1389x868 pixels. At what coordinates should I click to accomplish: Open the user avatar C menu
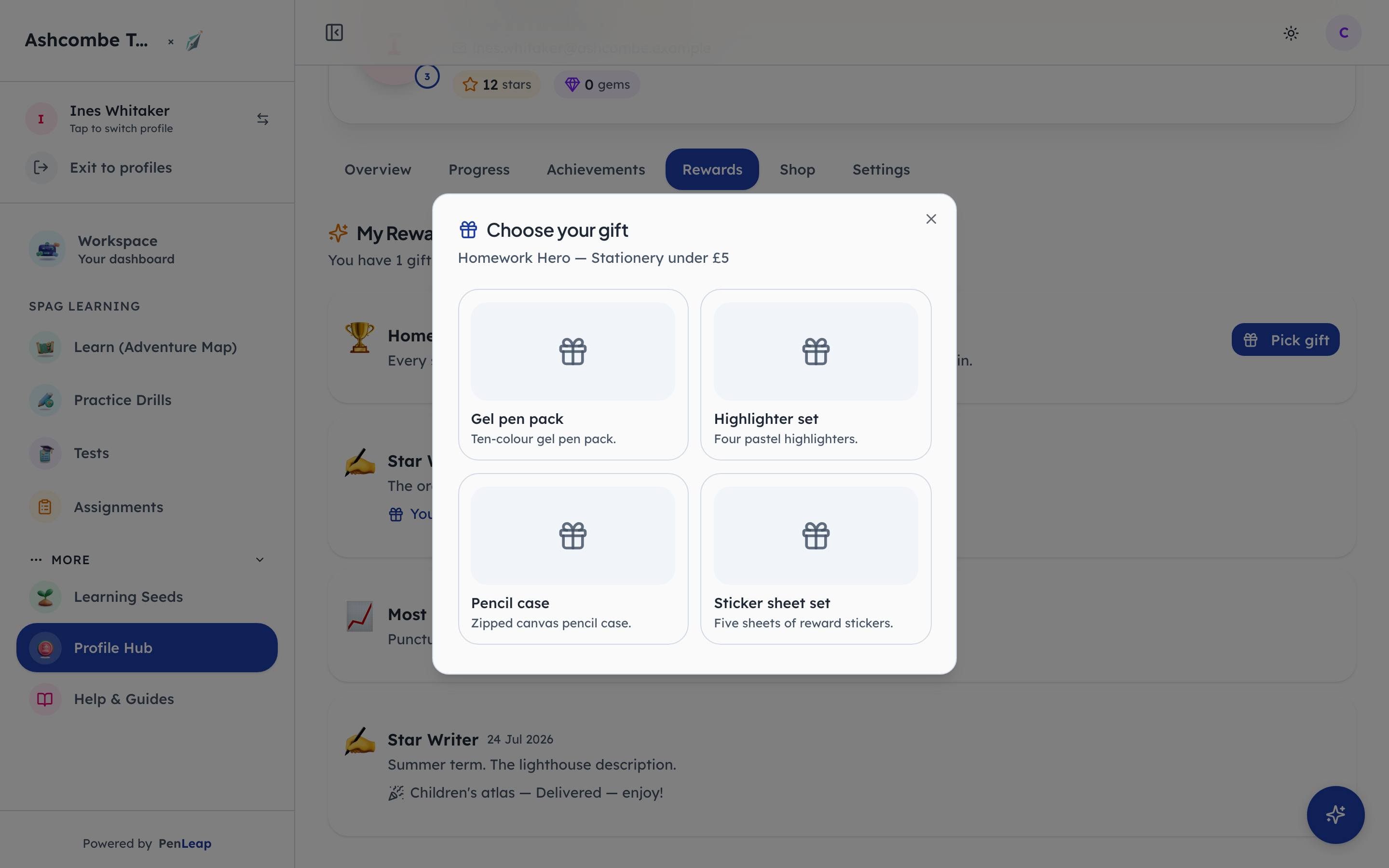pyautogui.click(x=1343, y=33)
